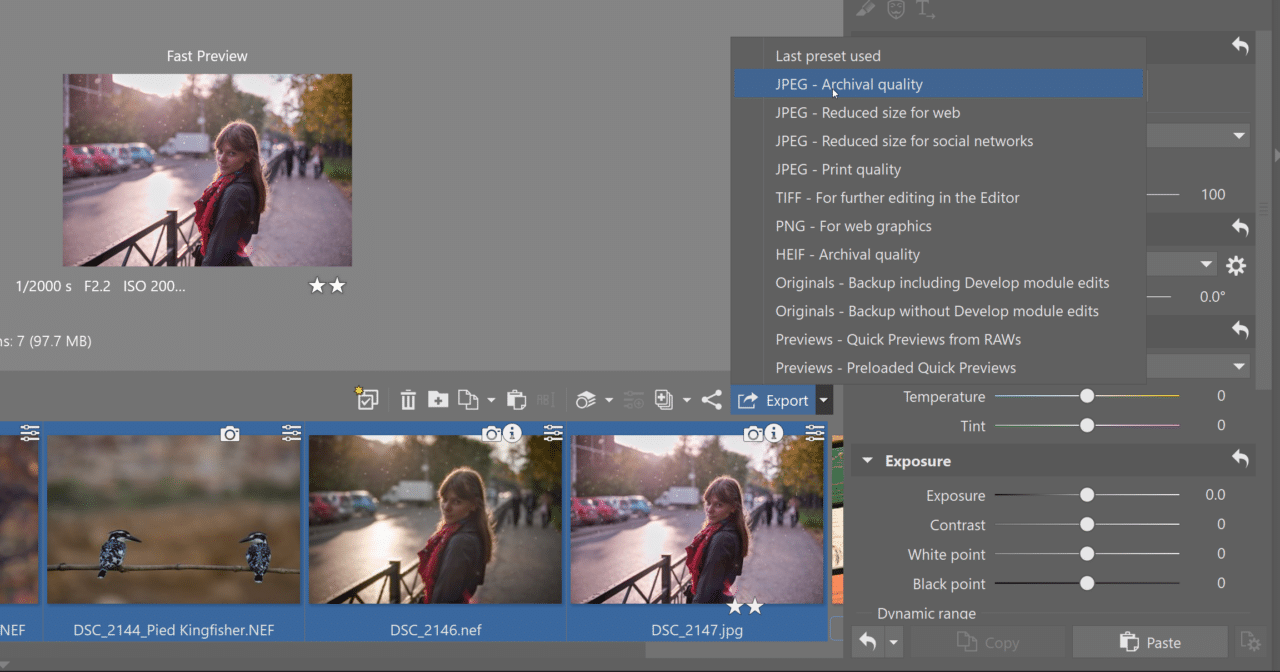Image resolution: width=1280 pixels, height=672 pixels.
Task: Collapse the Exposure section
Action: tap(866, 460)
